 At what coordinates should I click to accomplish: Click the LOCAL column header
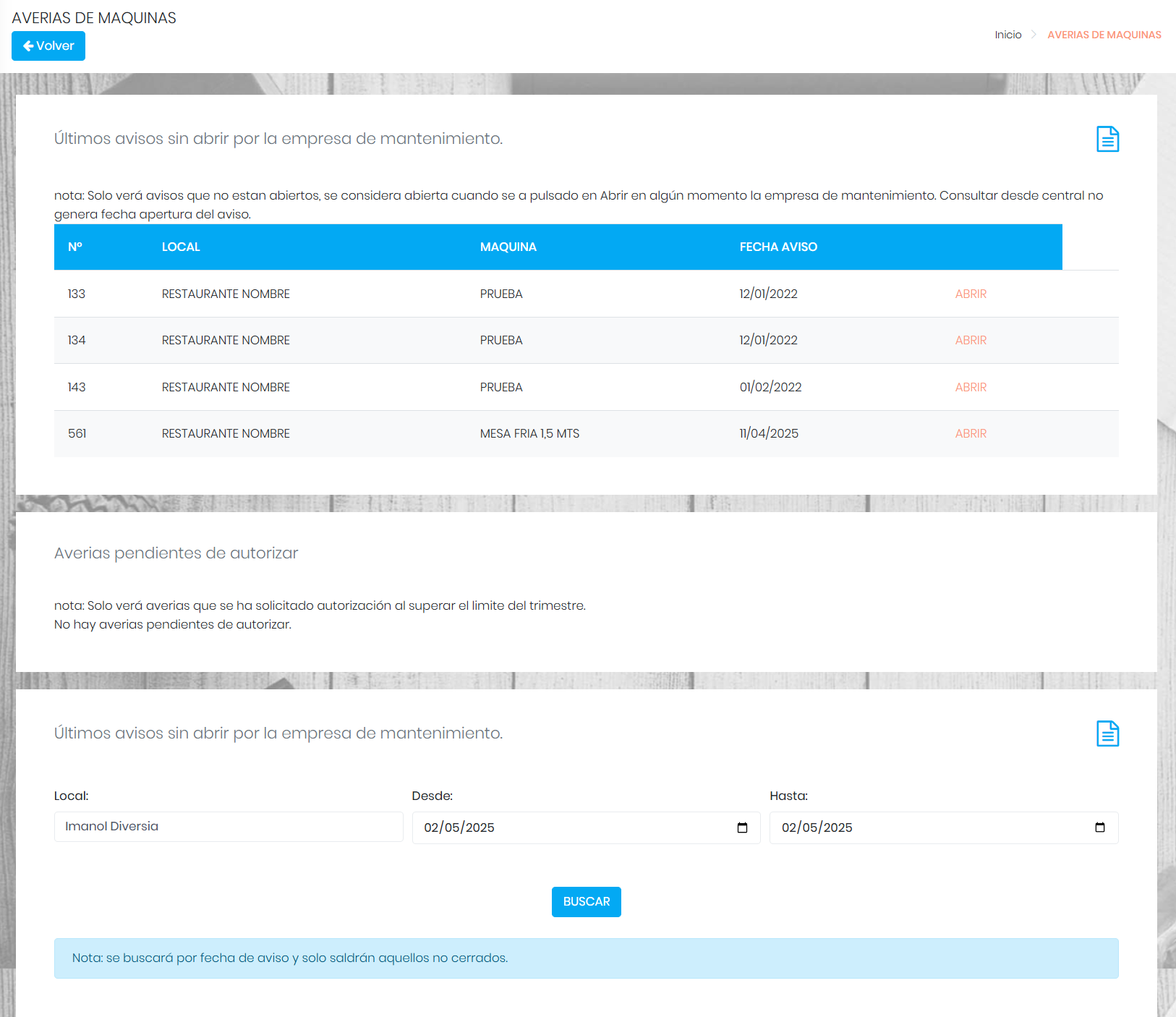(181, 247)
